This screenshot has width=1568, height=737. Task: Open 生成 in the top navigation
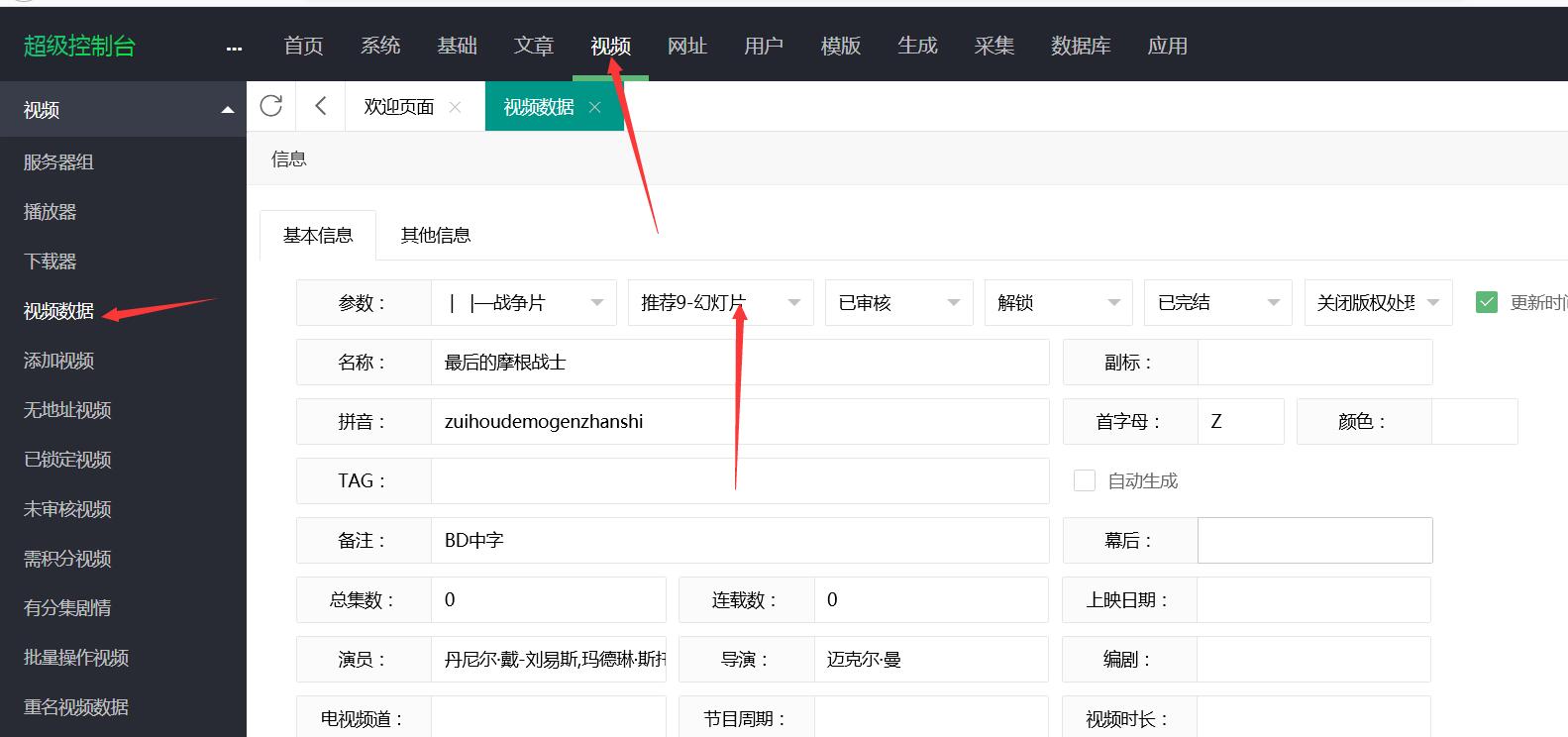coord(917,46)
